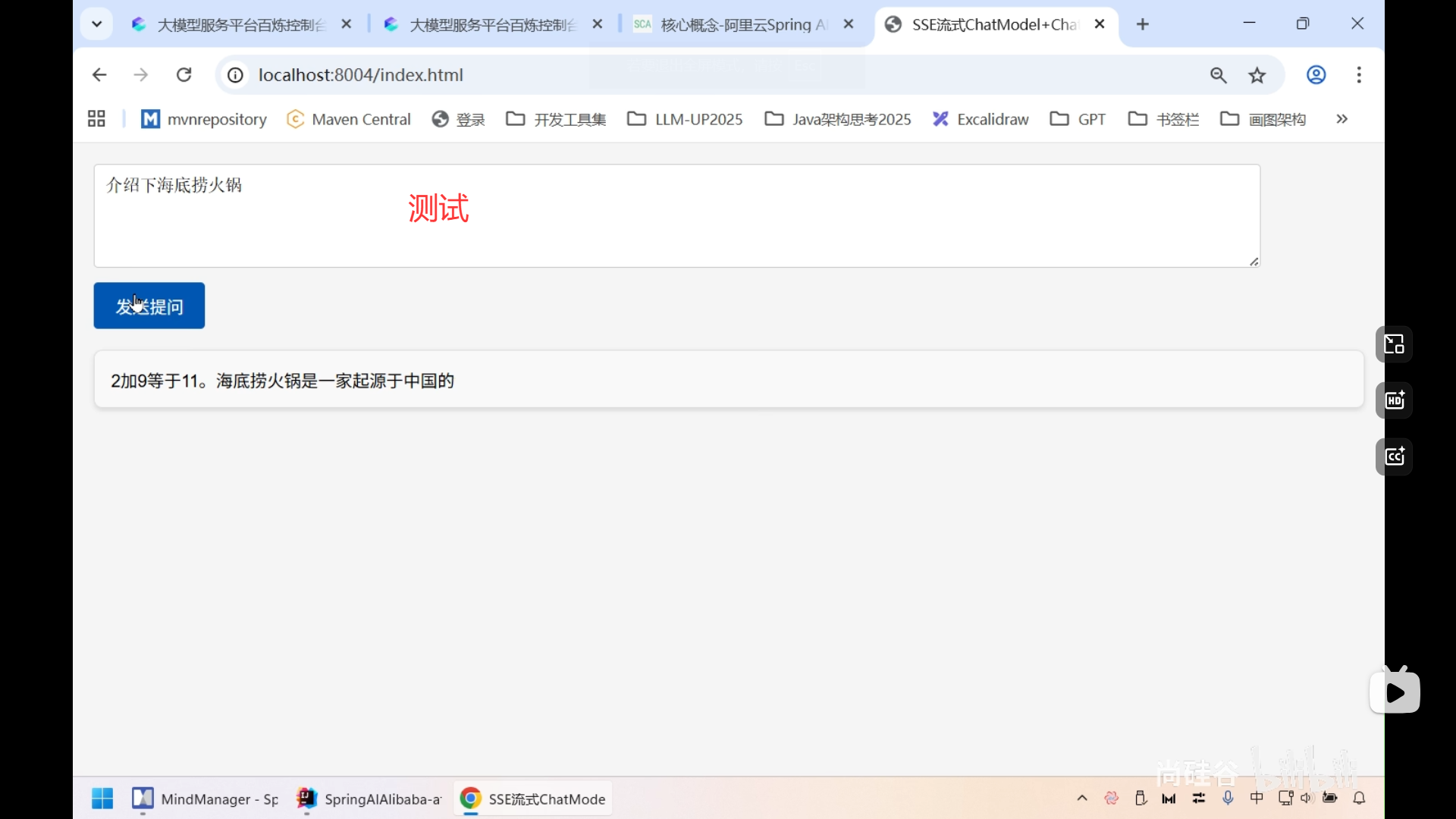Click the back navigation arrow
Viewport: 1456px width, 819px height.
pyautogui.click(x=99, y=74)
